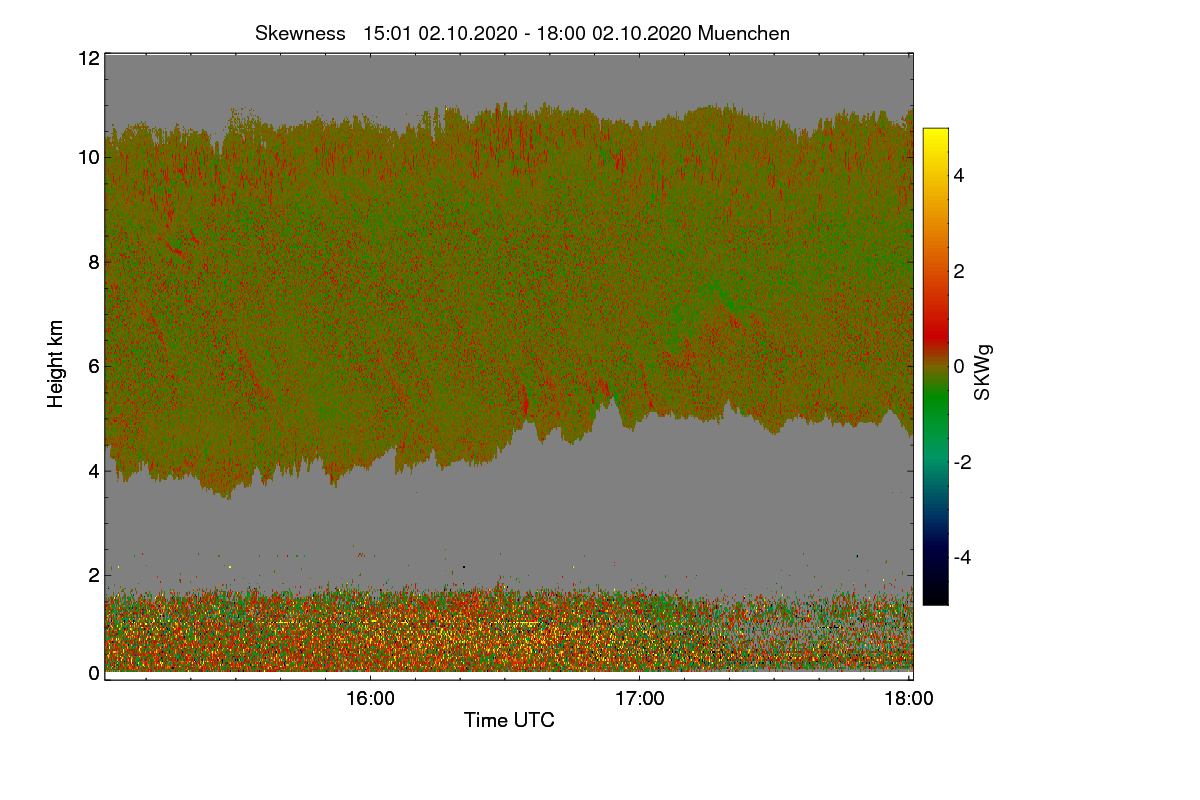Click the colorbar tick label 4

960,176
